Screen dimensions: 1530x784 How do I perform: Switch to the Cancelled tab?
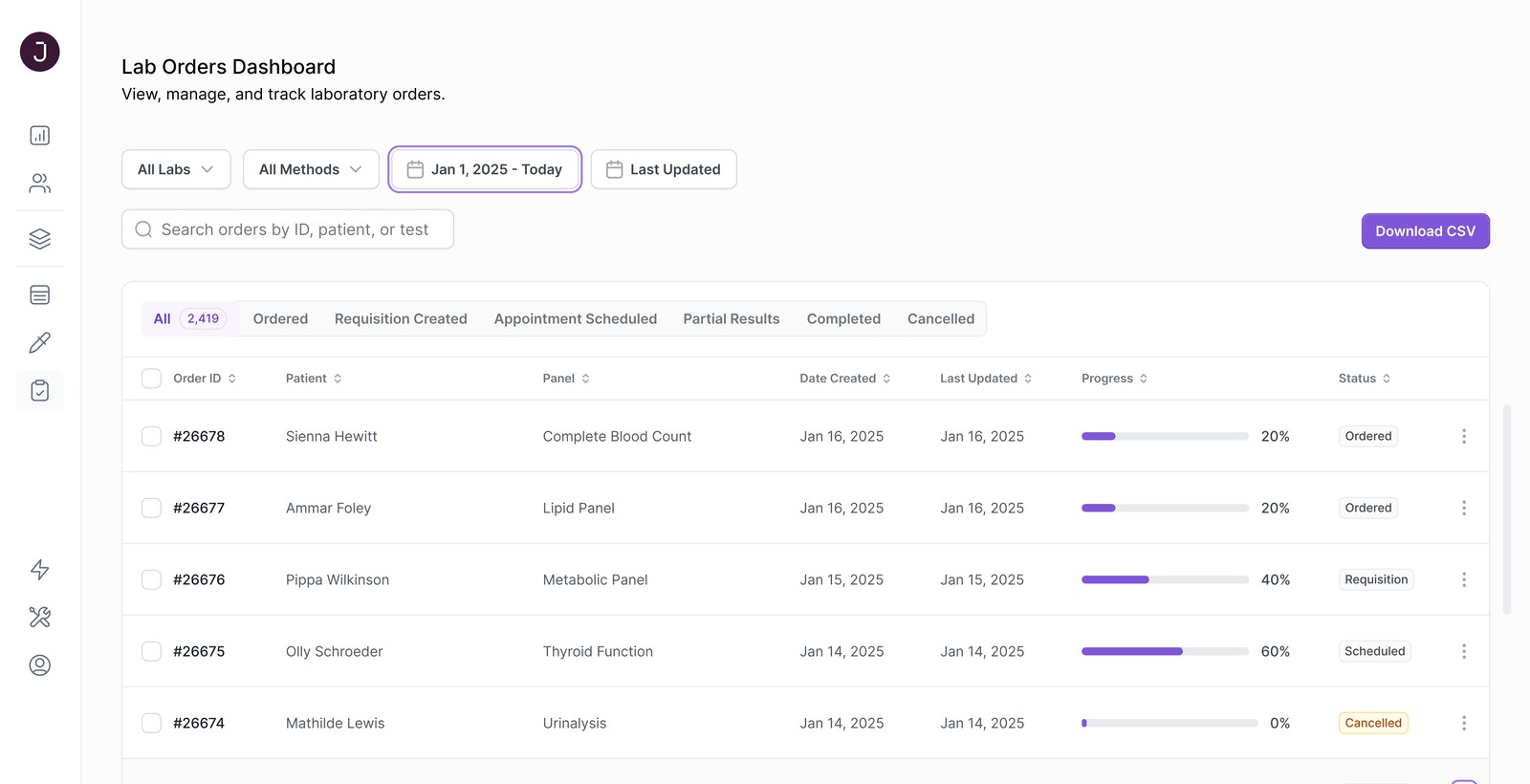point(941,319)
